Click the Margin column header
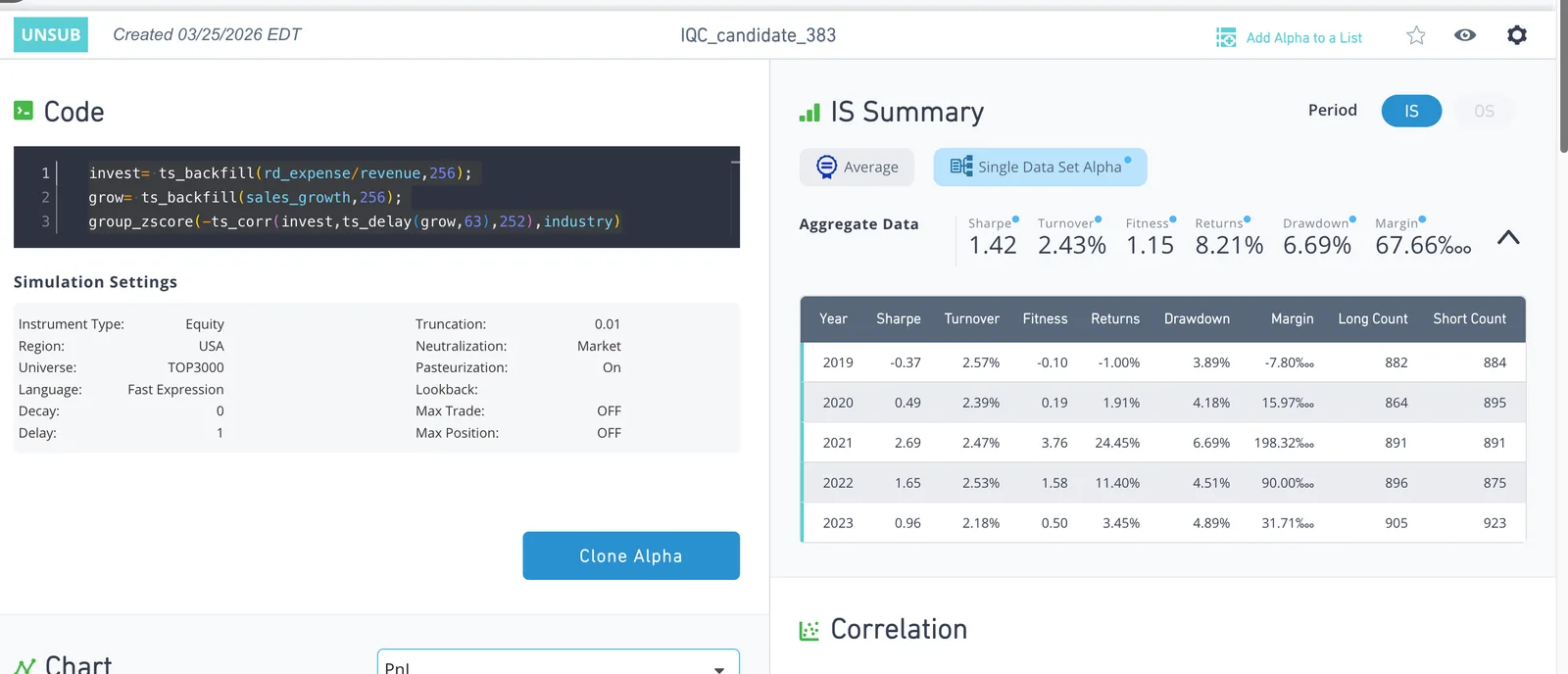 [1293, 318]
